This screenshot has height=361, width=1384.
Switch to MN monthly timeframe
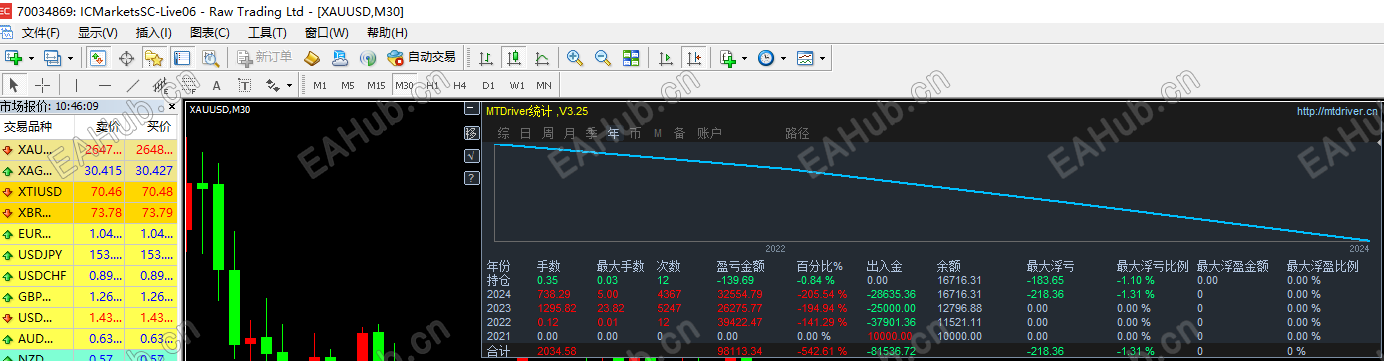click(x=544, y=85)
